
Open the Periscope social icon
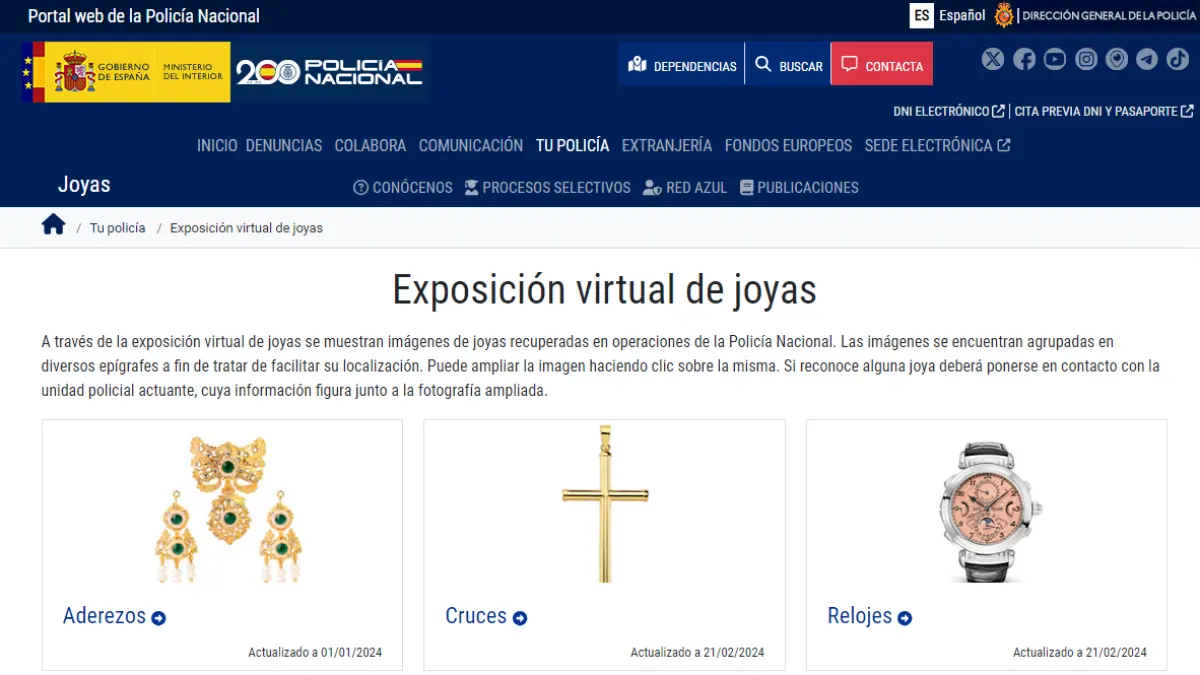[1117, 60]
